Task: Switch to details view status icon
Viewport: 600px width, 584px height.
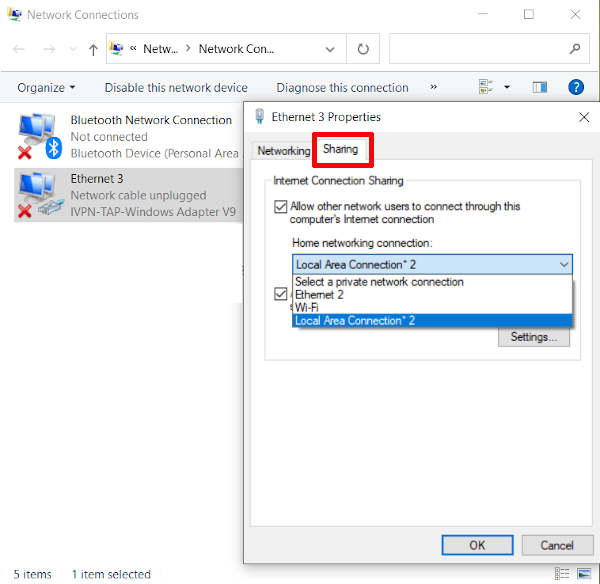Action: pyautogui.click(x=562, y=574)
